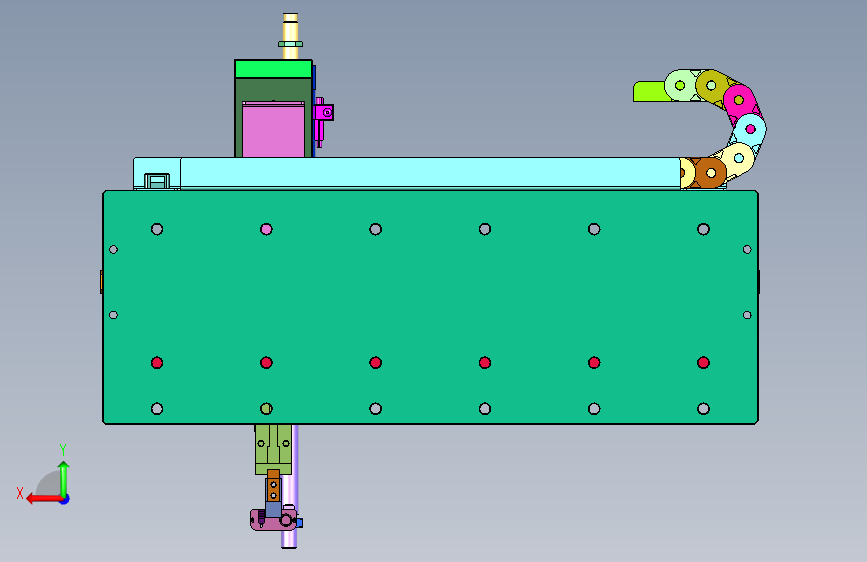Screen dimensions: 867x562
Task: Select the long light cyan rail beam
Action: coord(430,173)
